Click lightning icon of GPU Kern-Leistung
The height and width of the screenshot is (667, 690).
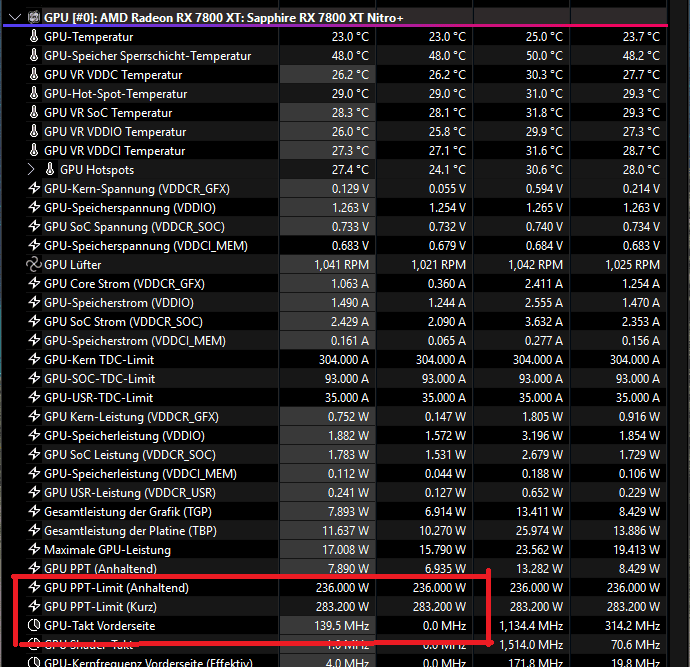(34, 416)
